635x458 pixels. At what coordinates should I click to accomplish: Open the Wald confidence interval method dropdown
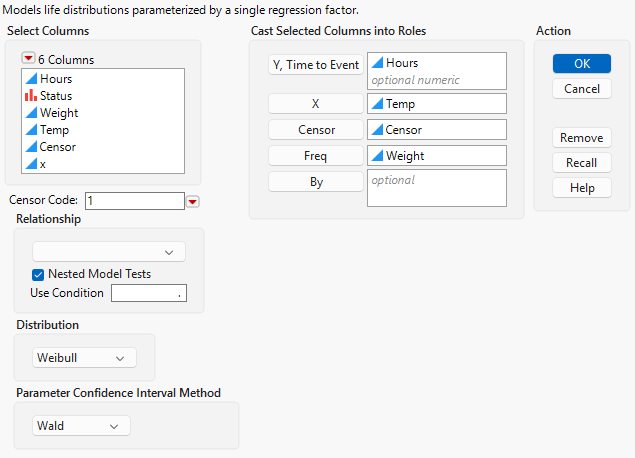coord(81,426)
